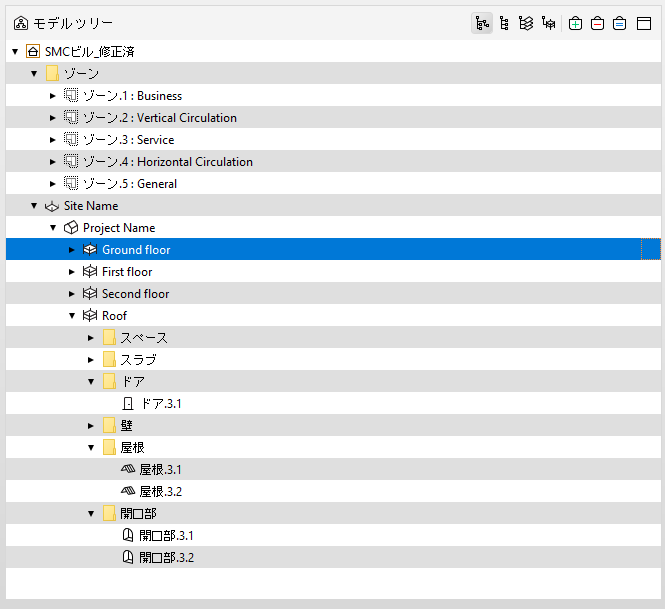Switch to the layers tree view icon

[526, 23]
